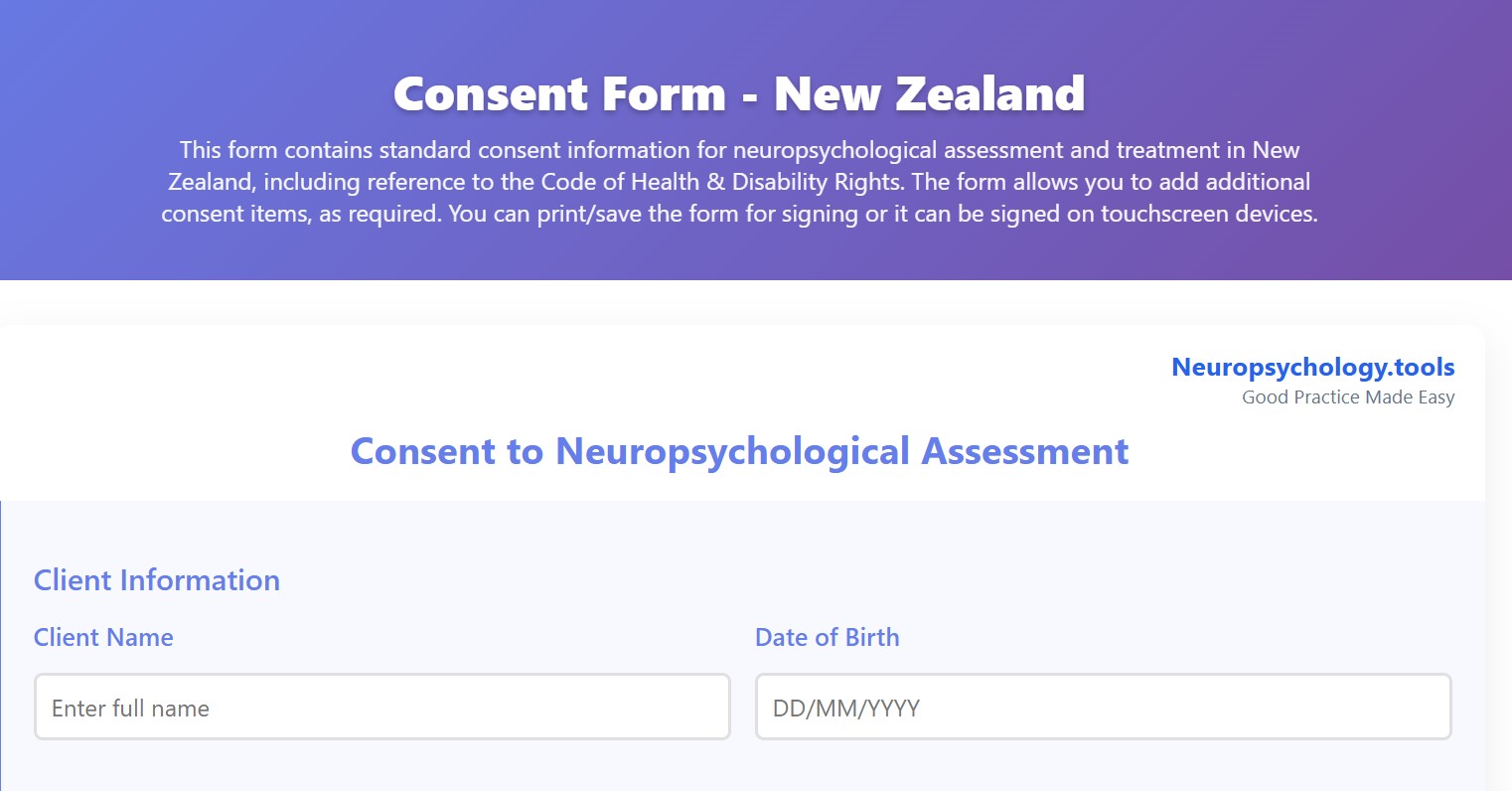1512x791 pixels.
Task: Click the 'Good Practice Made Easy' tagline
Action: point(1347,397)
